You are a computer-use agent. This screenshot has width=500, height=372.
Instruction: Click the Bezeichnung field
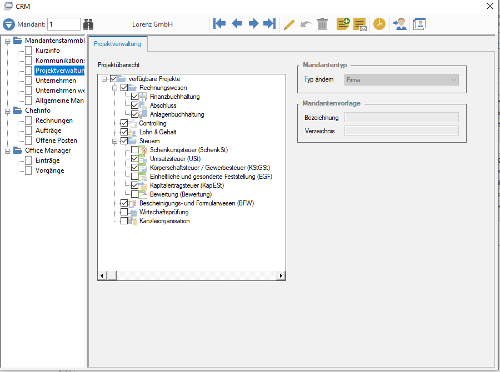401,117
